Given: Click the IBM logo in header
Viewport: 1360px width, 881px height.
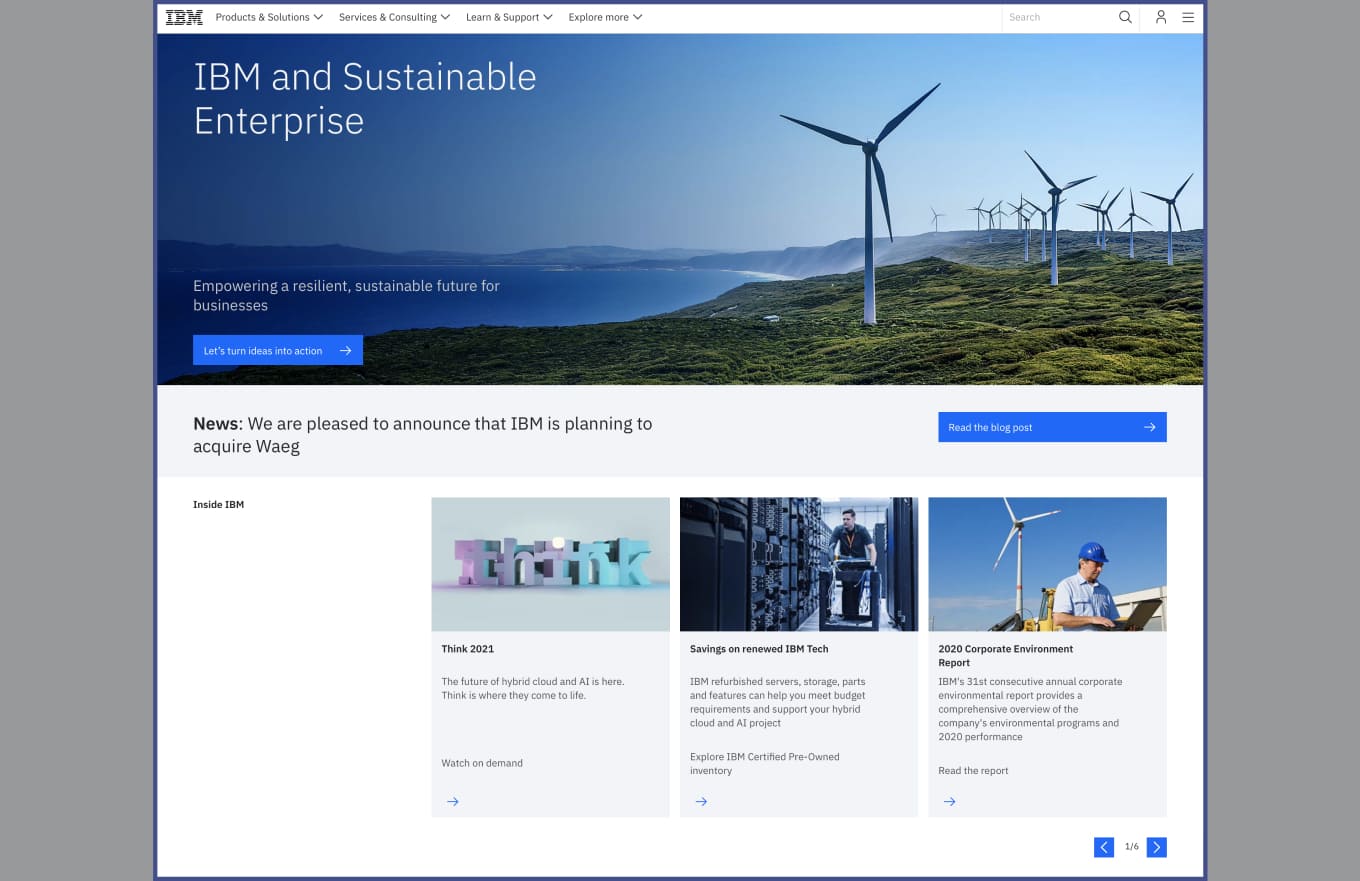Looking at the screenshot, I should [x=184, y=17].
